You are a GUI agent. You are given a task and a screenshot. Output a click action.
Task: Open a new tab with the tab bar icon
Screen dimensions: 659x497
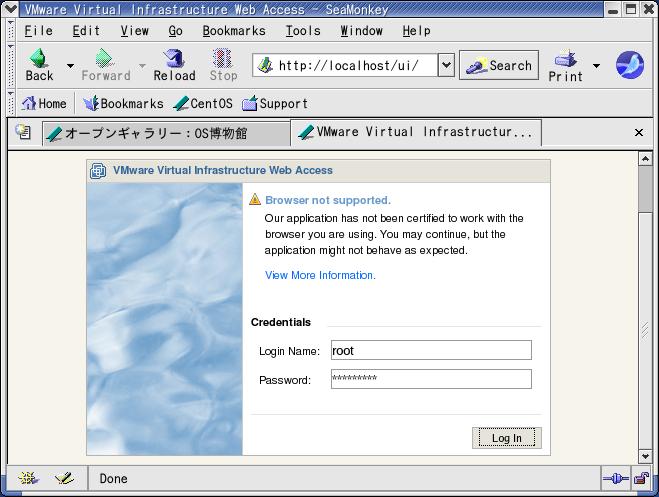pyautogui.click(x=23, y=132)
